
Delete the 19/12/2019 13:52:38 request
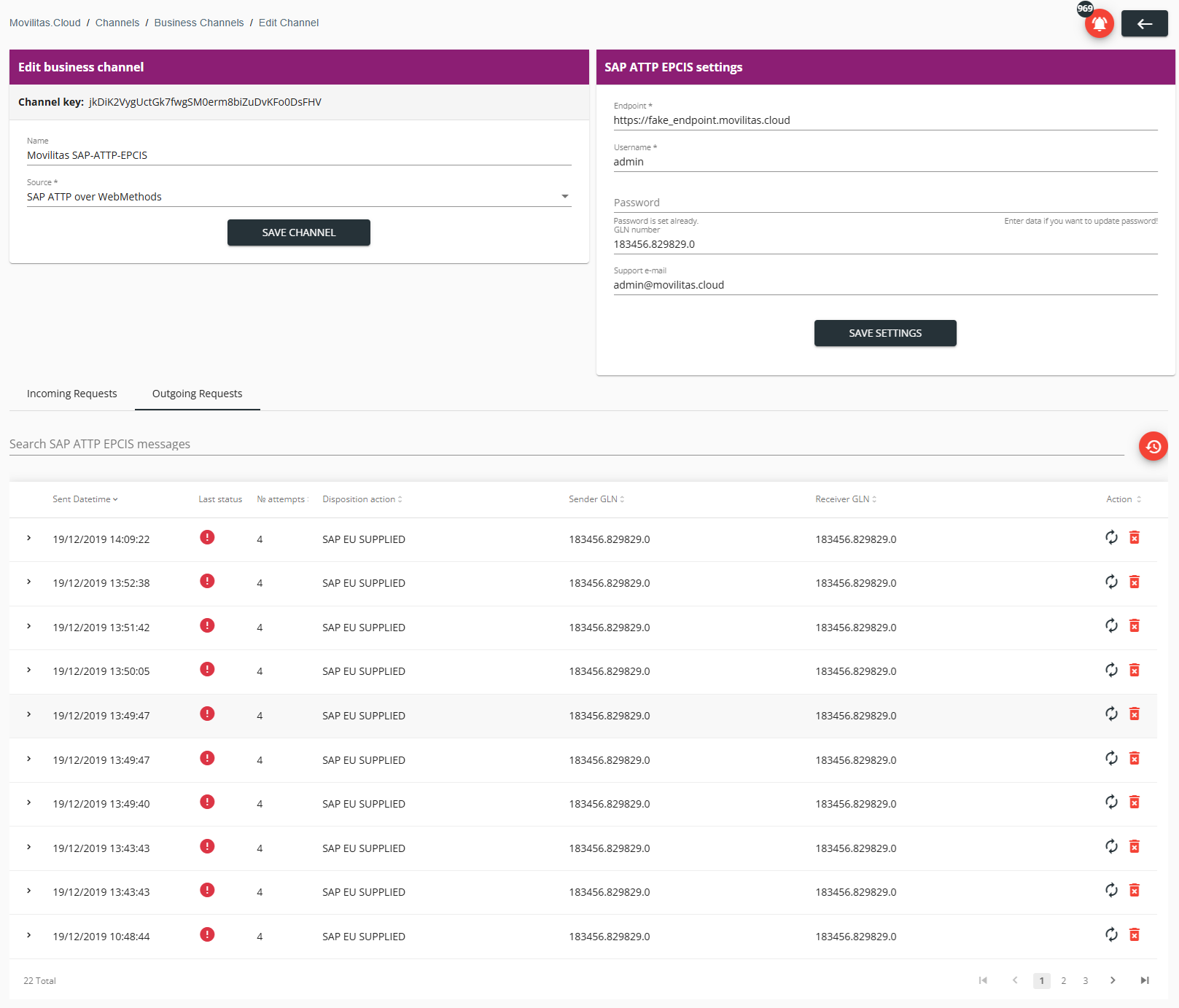click(1135, 582)
